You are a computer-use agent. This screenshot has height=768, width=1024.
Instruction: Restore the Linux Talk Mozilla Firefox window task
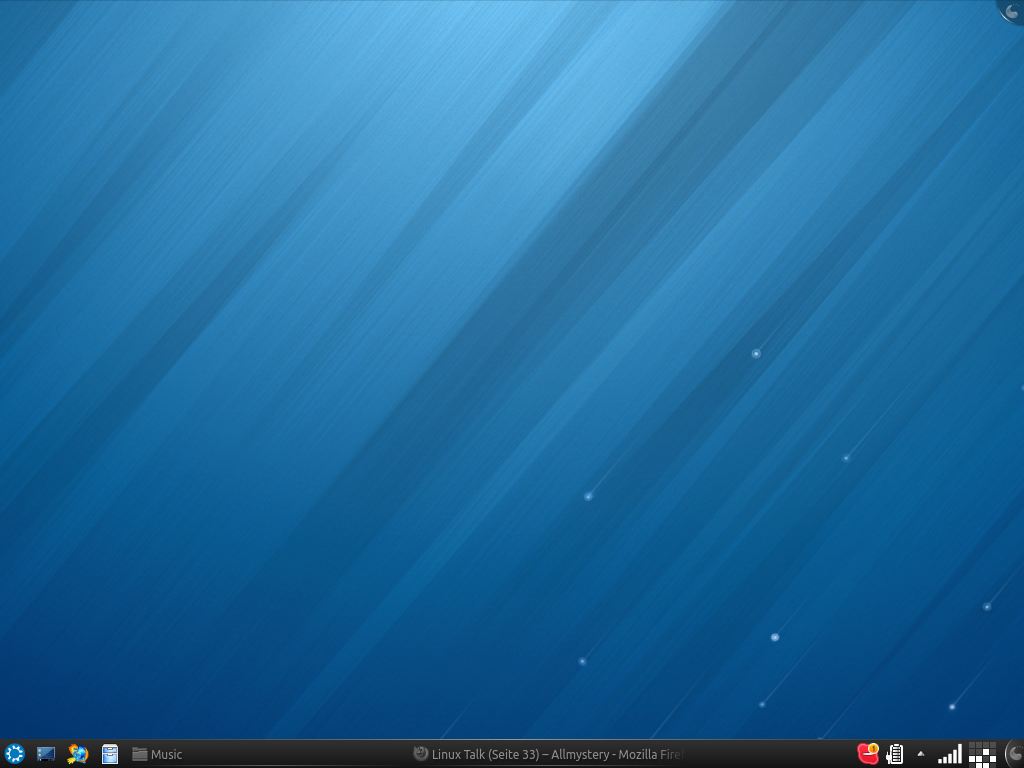pyautogui.click(x=549, y=754)
